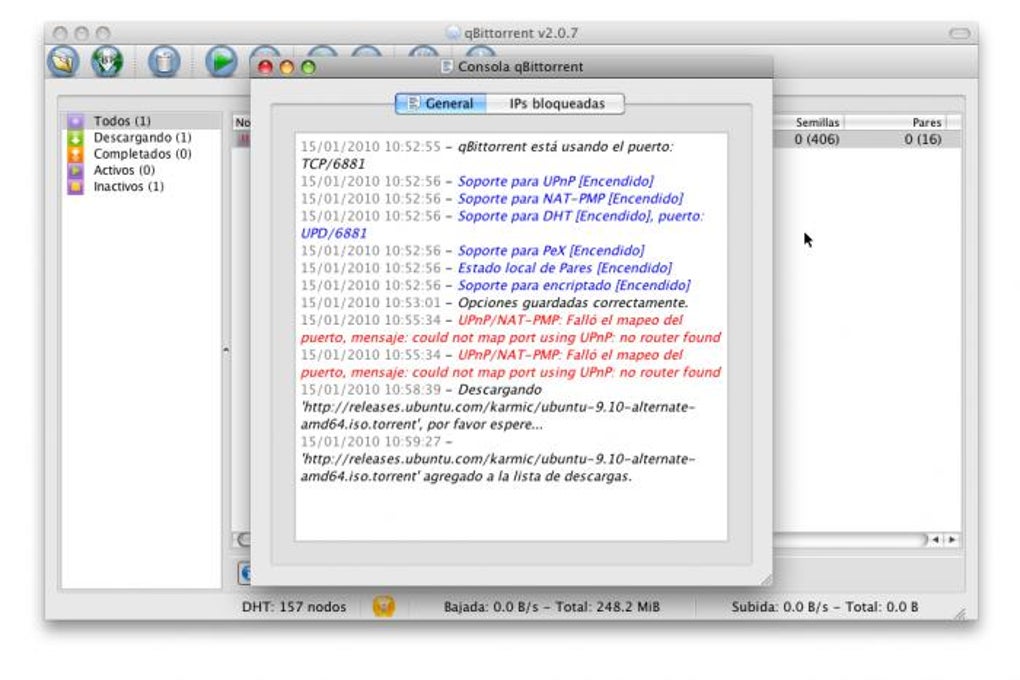Delete the selected torrent using the trash icon
Screen dimensions: 1020x680
click(x=164, y=62)
